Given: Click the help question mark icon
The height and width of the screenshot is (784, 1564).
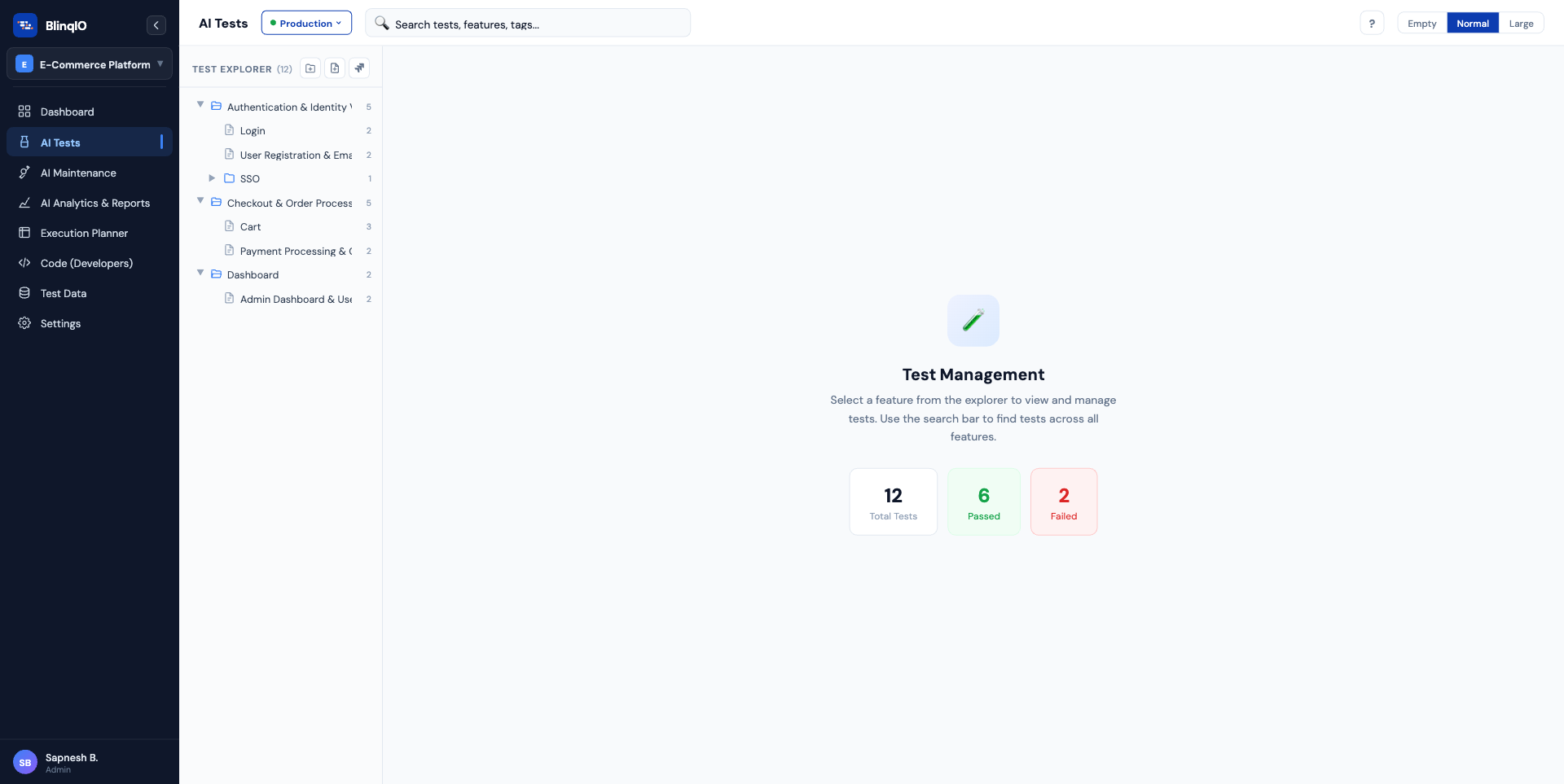Looking at the screenshot, I should tap(1372, 23).
